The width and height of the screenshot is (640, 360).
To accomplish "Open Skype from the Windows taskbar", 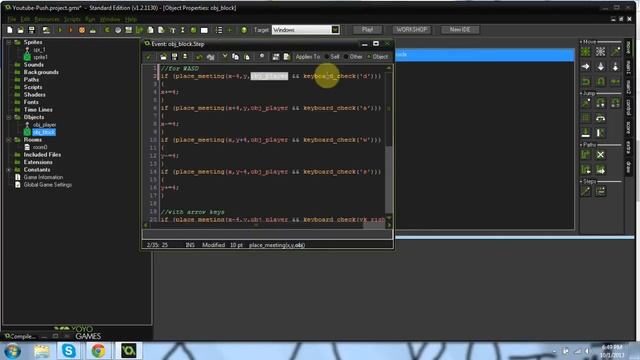I will click(x=69, y=351).
